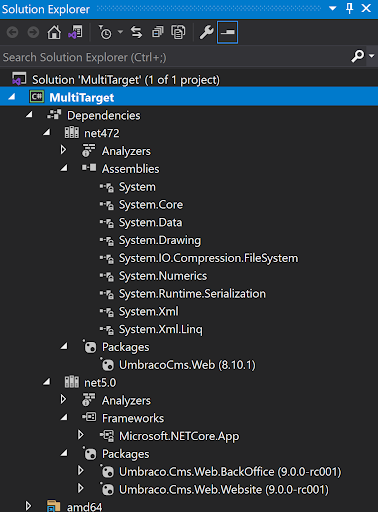The image size is (378, 512).
Task: Select System.Numerics assembly
Action: (163, 276)
